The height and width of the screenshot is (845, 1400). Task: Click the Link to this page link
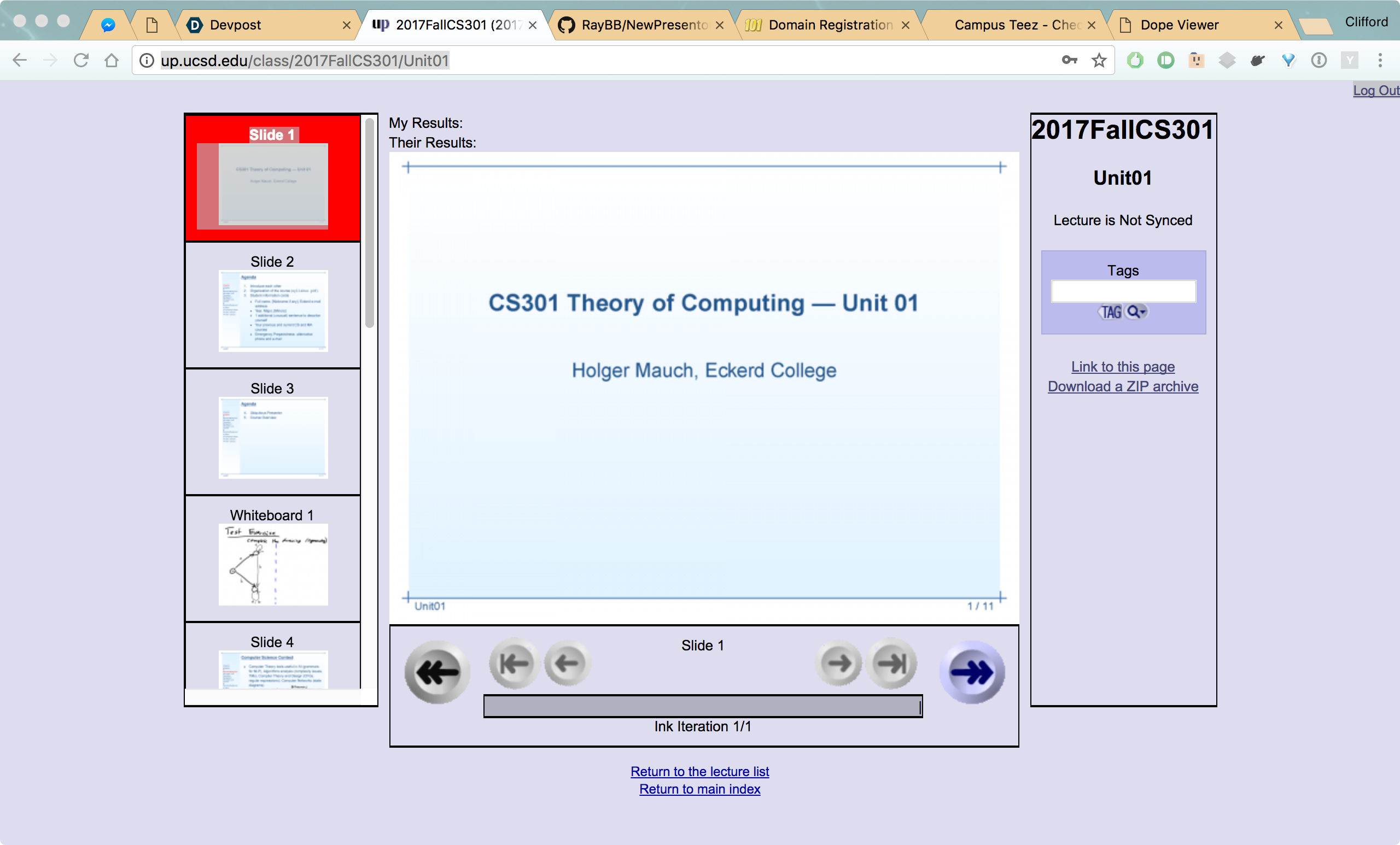click(x=1122, y=367)
